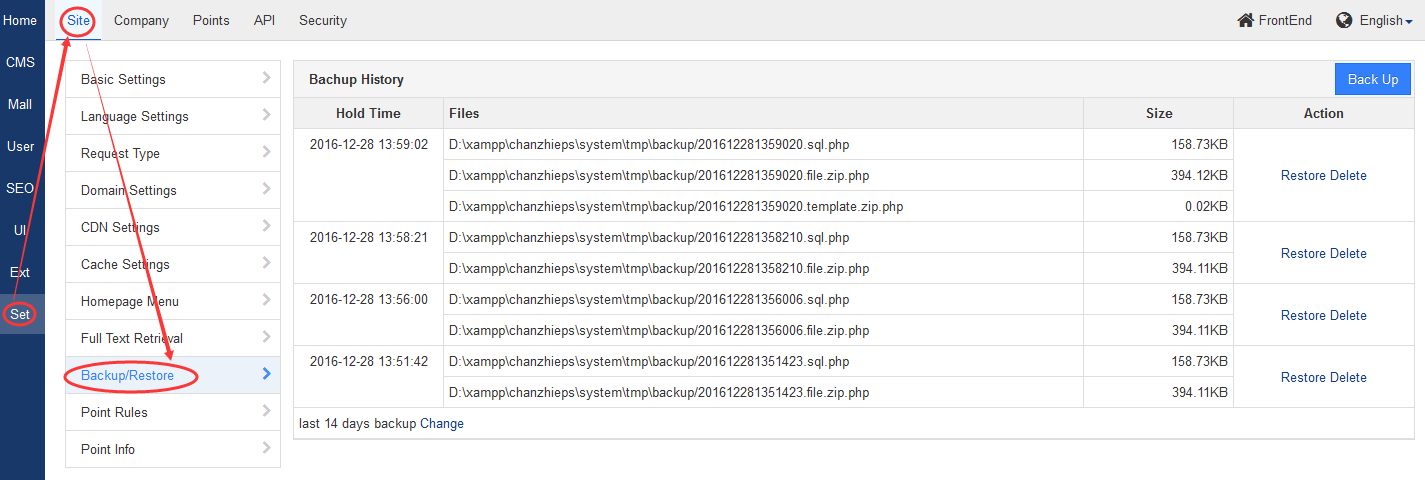This screenshot has width=1425, height=480.
Task: Open Ext in left sidebar
Action: (20, 272)
